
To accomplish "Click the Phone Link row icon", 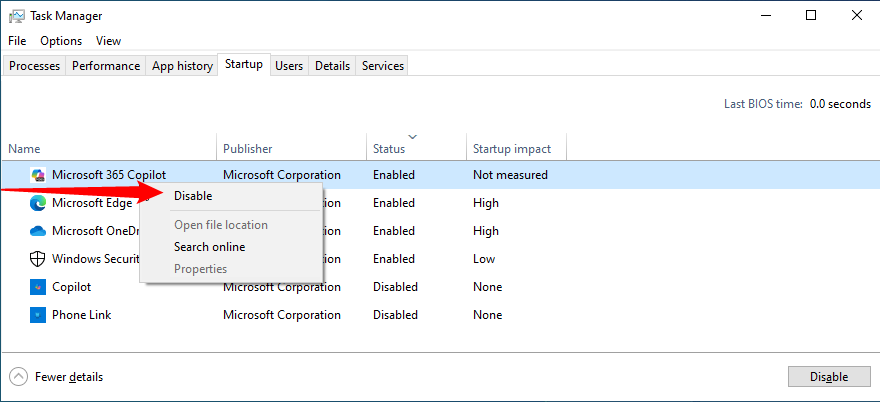I will [38, 315].
